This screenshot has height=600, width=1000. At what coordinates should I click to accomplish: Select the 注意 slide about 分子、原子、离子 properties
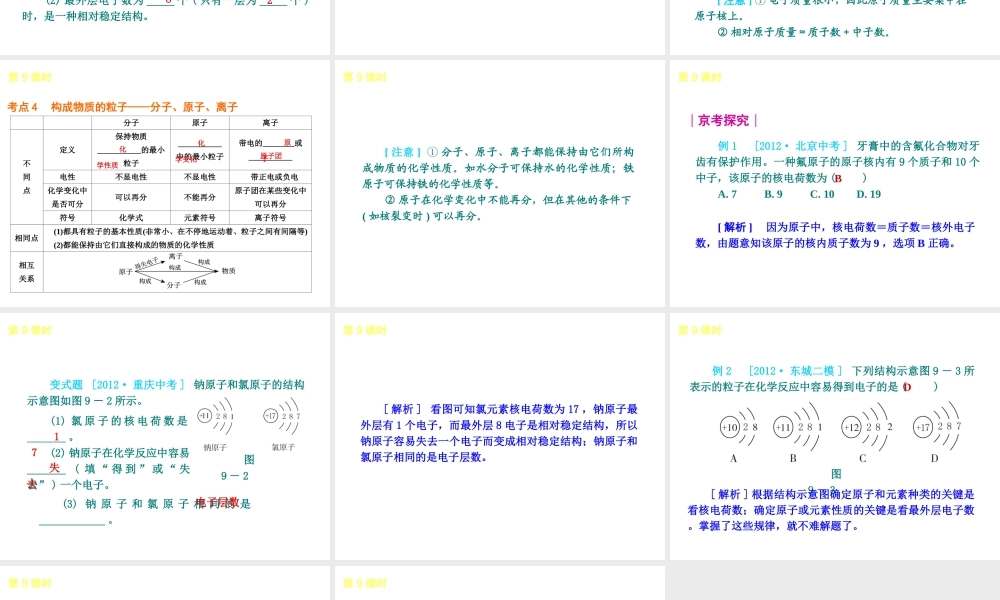[499, 184]
